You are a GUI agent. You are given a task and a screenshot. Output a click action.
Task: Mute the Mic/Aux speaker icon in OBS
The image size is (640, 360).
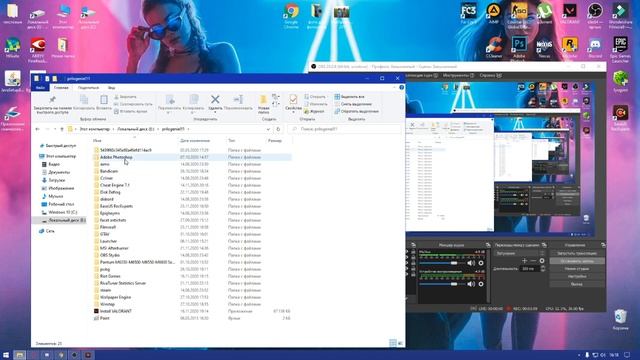click(471, 263)
